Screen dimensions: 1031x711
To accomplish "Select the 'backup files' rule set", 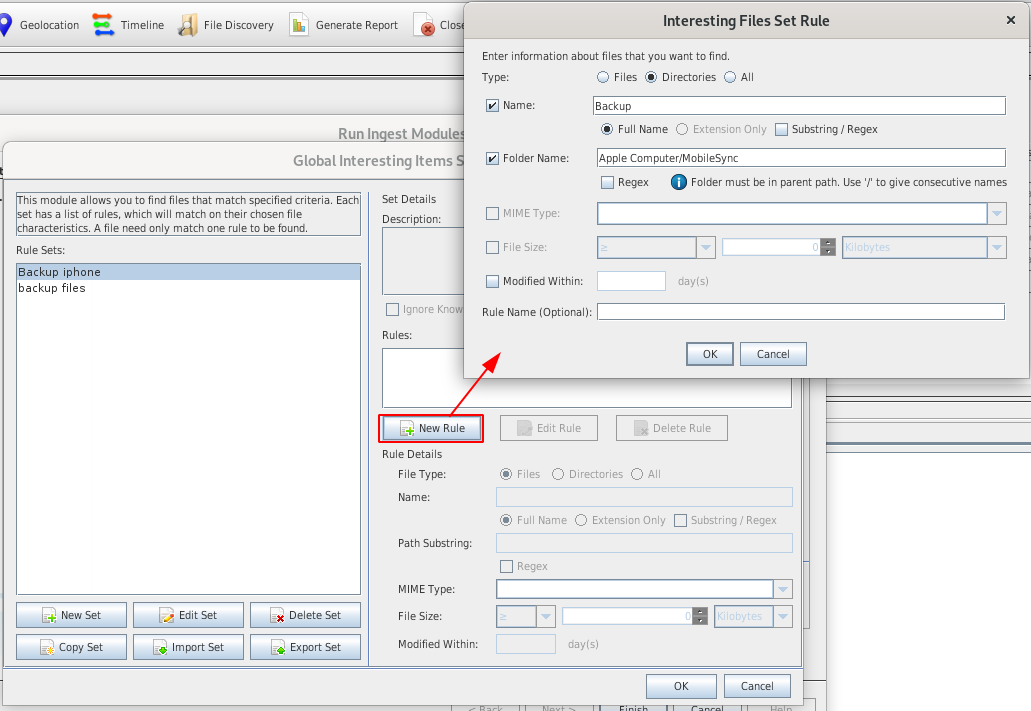I will point(52,288).
